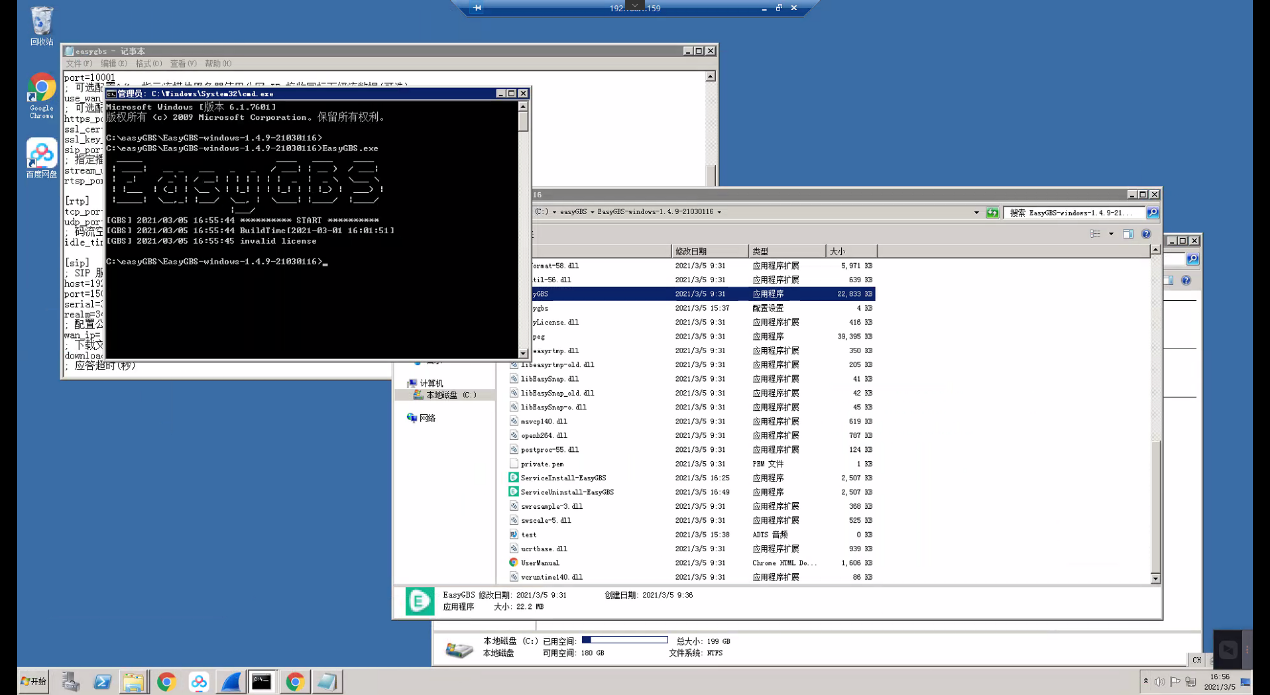Show hidden tray icons arrow
The image size is (1270, 695).
[x=1147, y=682]
